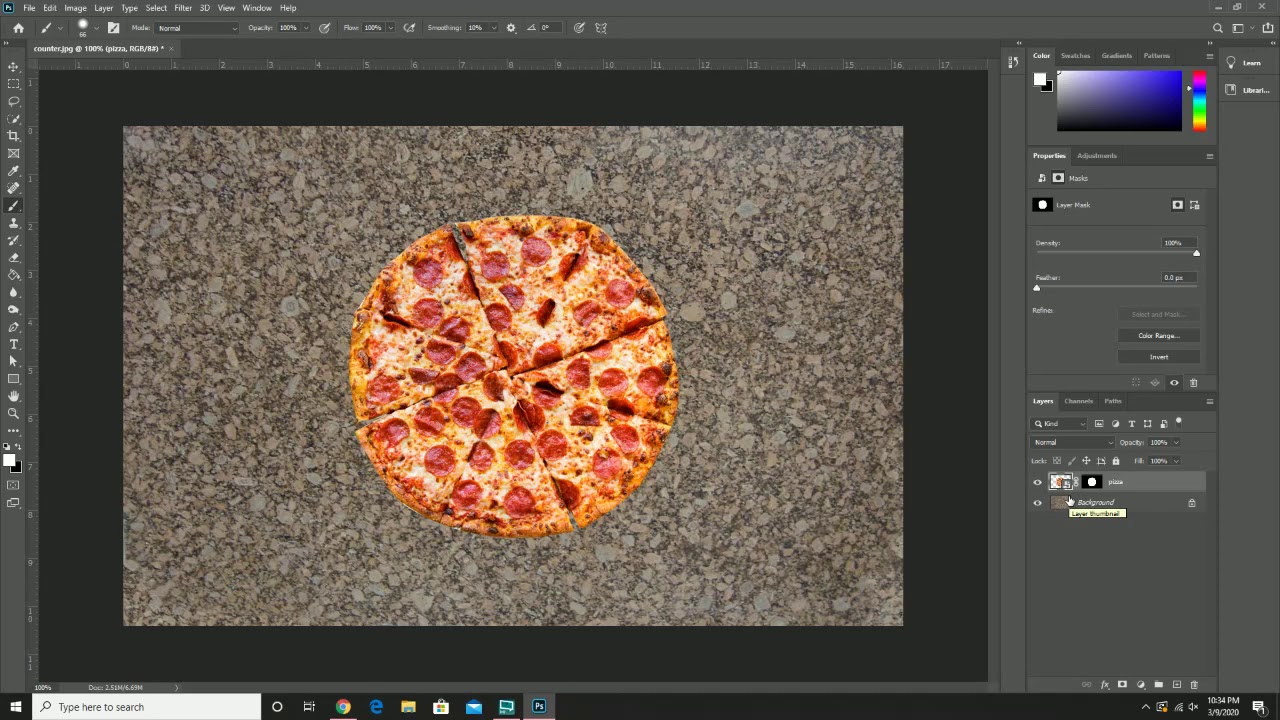This screenshot has width=1280, height=720.
Task: Switch to the Paths tab
Action: [x=1113, y=401]
